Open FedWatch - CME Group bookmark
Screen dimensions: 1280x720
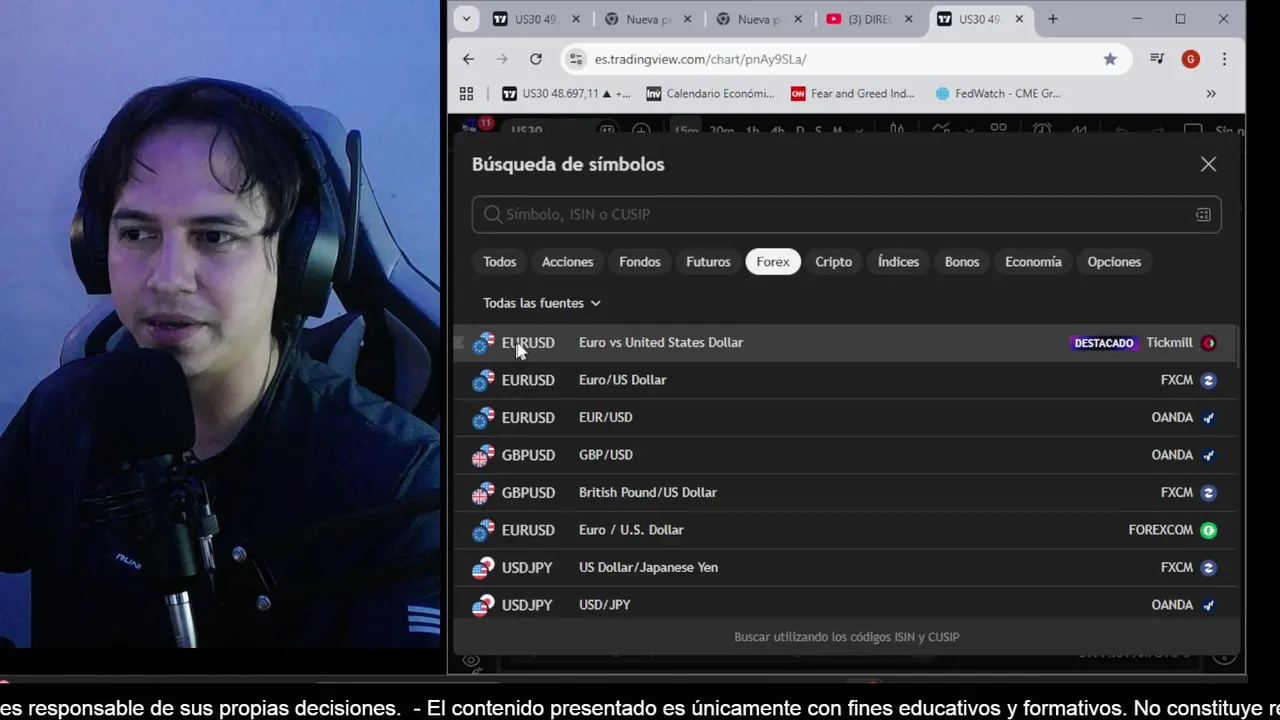click(x=998, y=93)
